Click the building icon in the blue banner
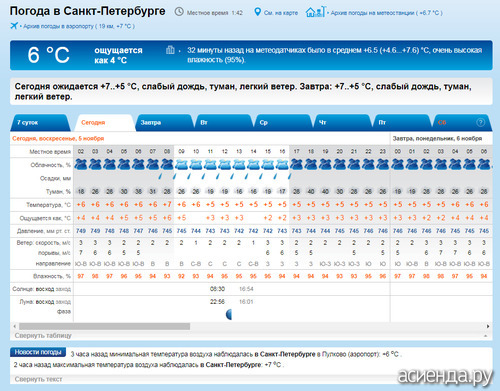Image resolution: width=500 pixels, height=391 pixels. pyautogui.click(x=170, y=50)
